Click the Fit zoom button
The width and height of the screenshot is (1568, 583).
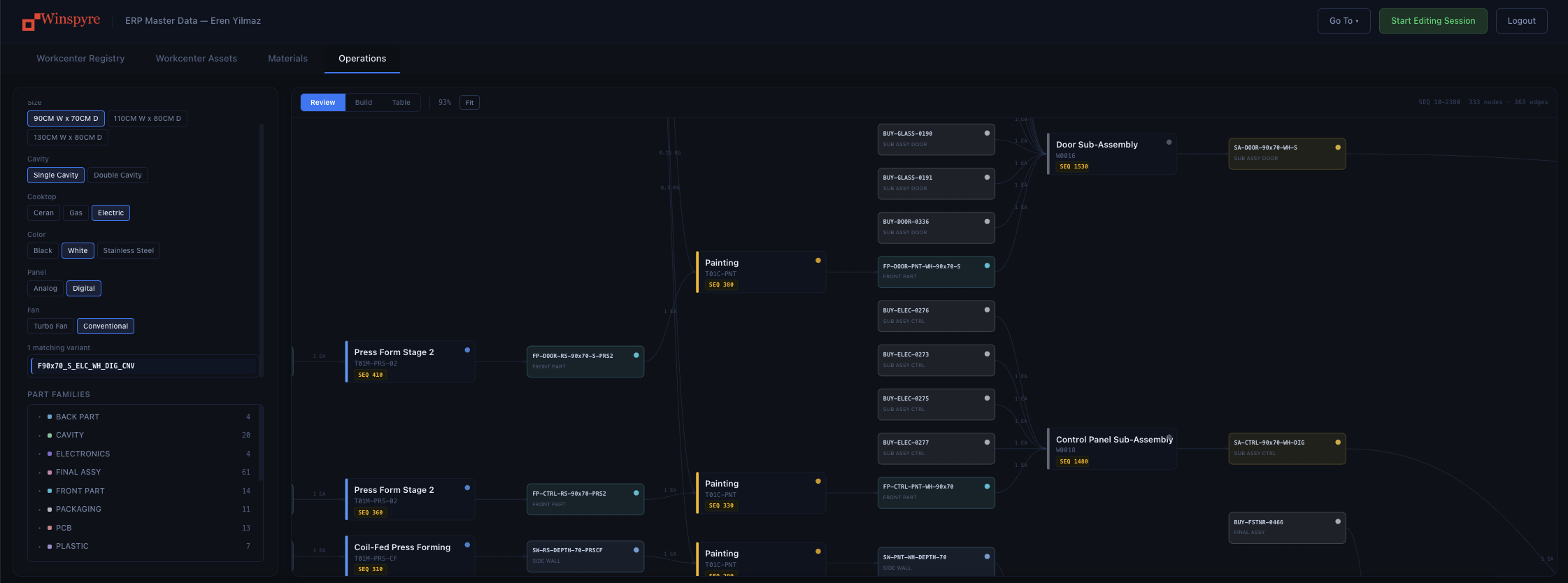(469, 103)
